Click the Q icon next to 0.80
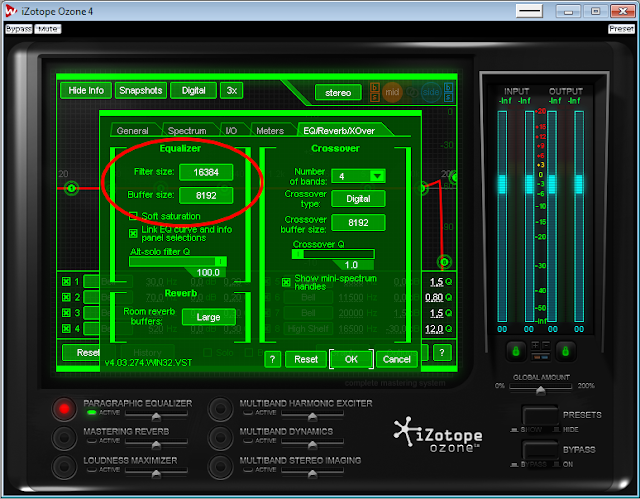This screenshot has width=640, height=499. tap(449, 297)
